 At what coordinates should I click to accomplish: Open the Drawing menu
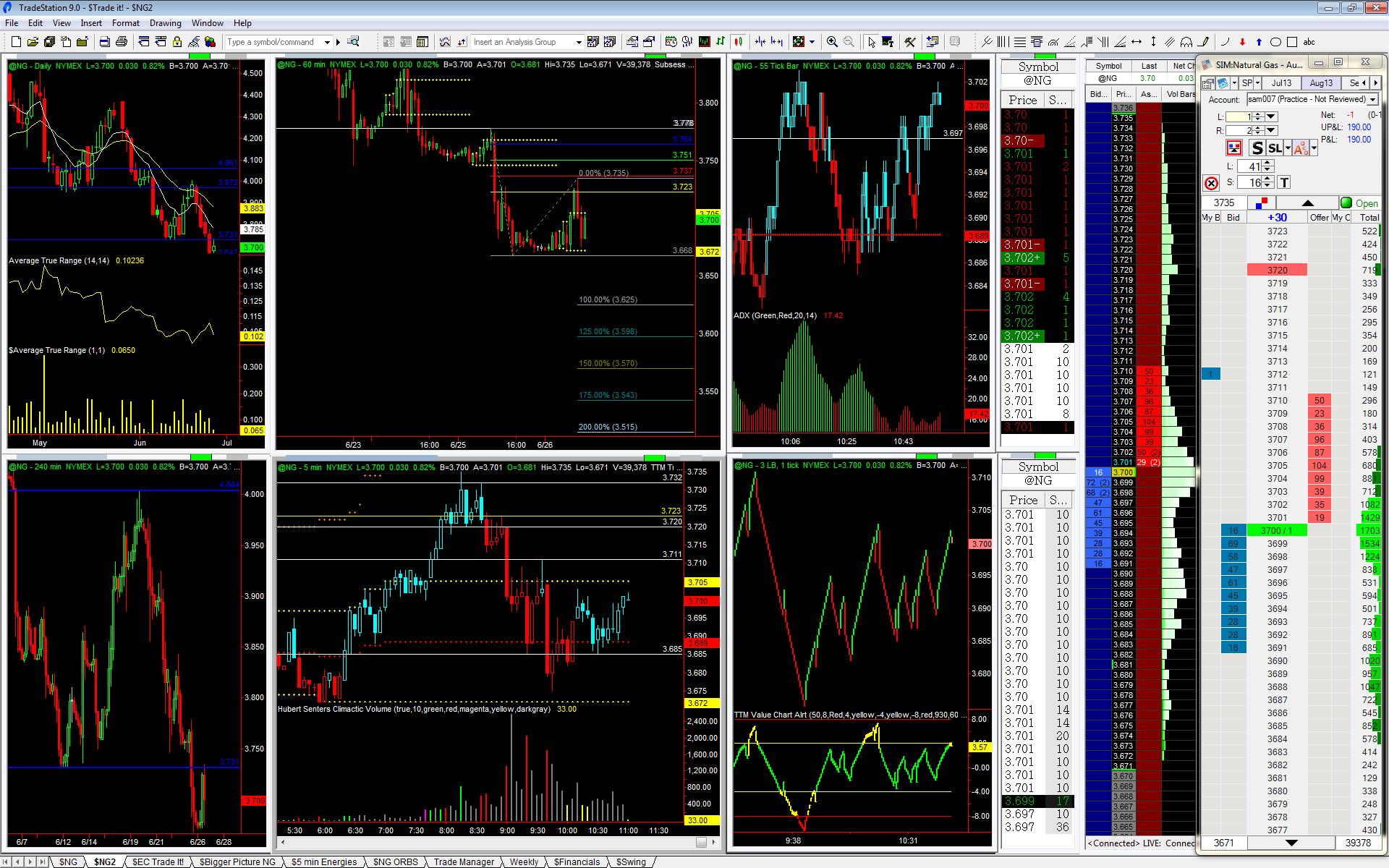(166, 23)
